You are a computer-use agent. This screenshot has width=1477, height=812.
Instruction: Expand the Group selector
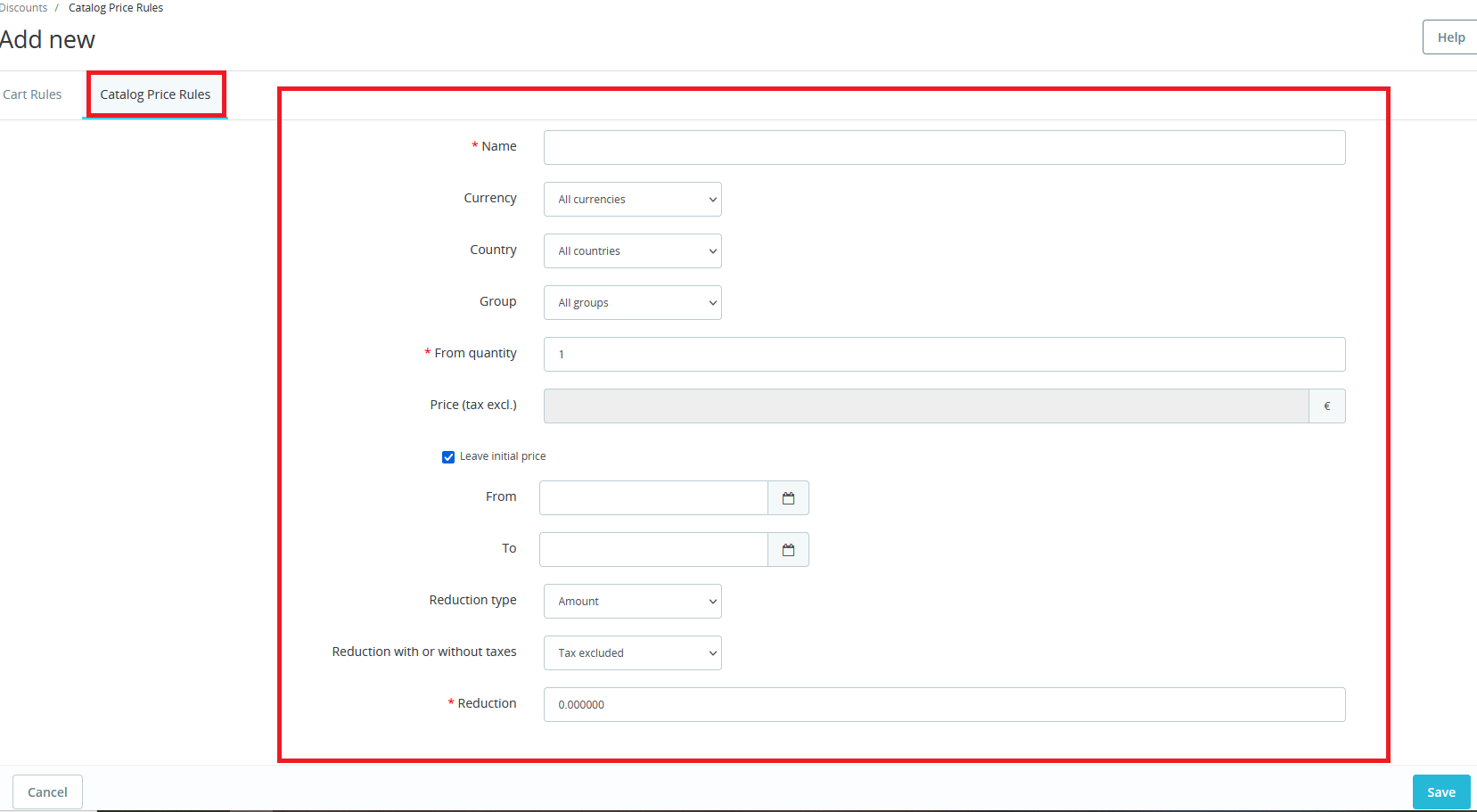point(632,303)
